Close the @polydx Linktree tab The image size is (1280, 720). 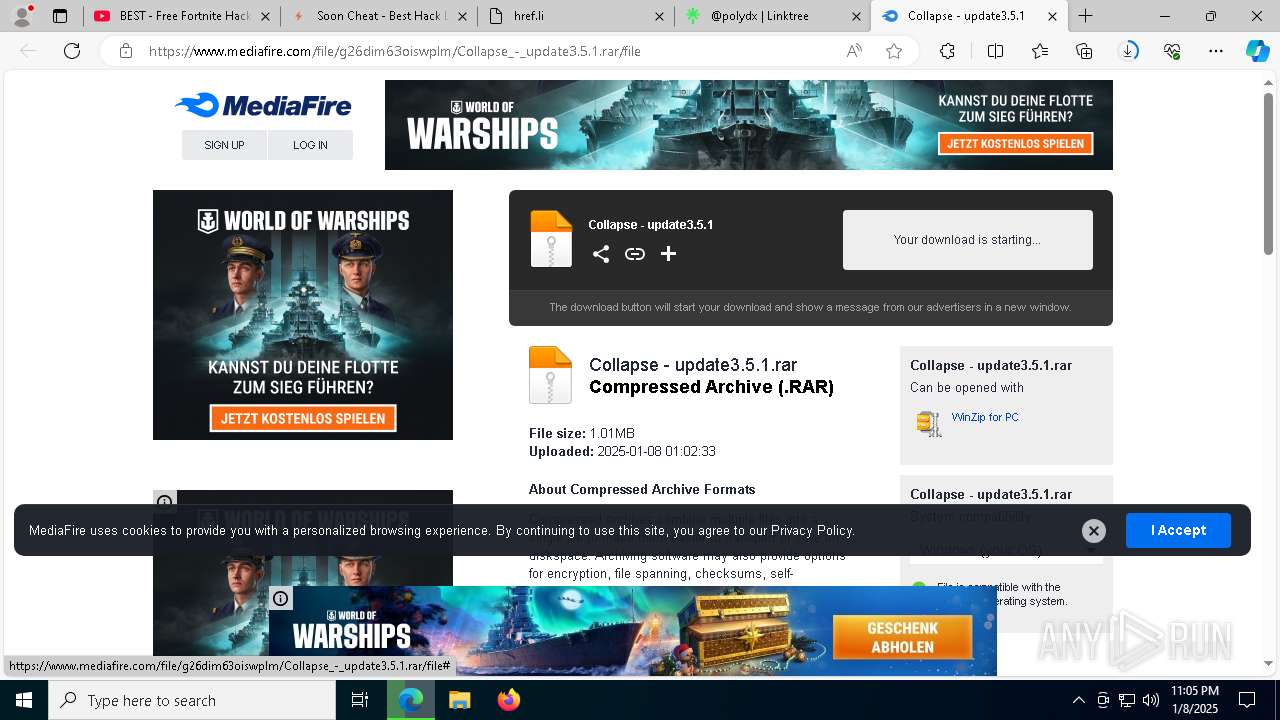(856, 16)
